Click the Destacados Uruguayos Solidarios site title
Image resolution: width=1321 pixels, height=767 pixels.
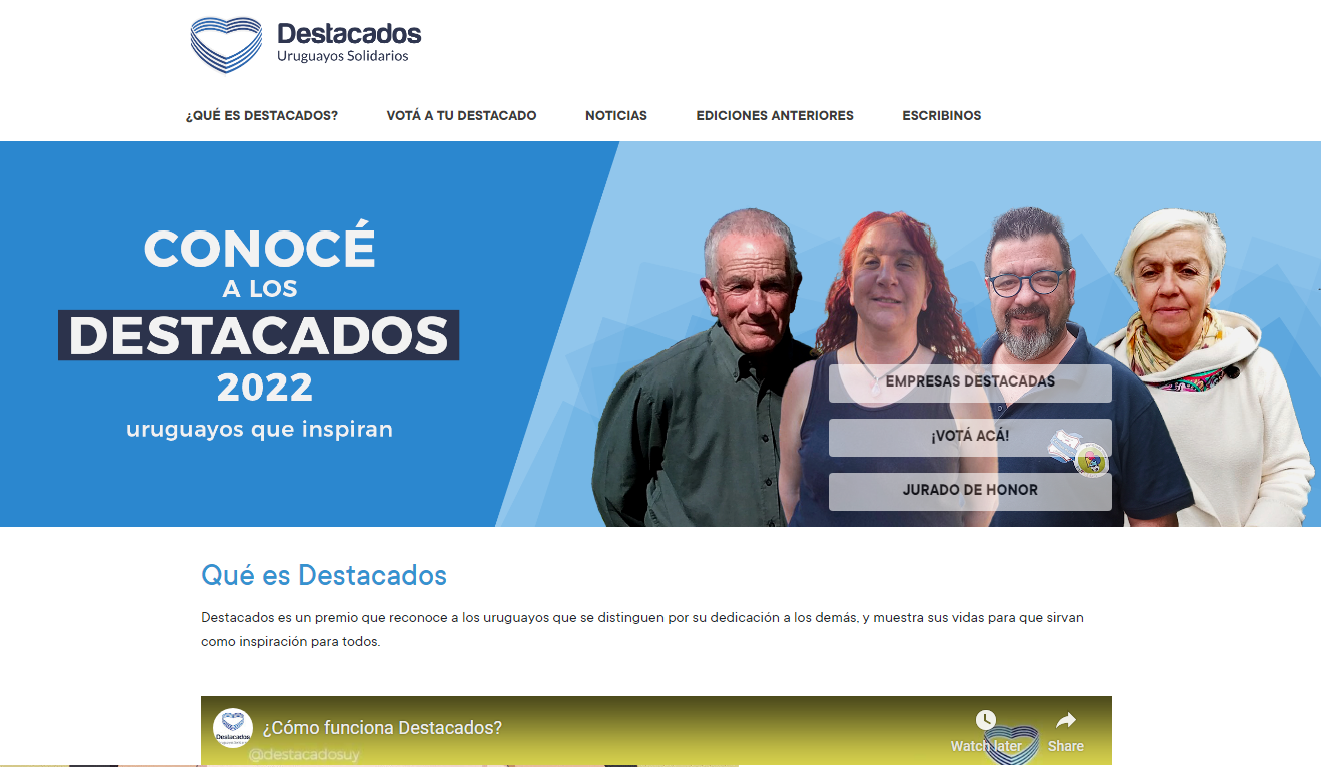pos(349,42)
